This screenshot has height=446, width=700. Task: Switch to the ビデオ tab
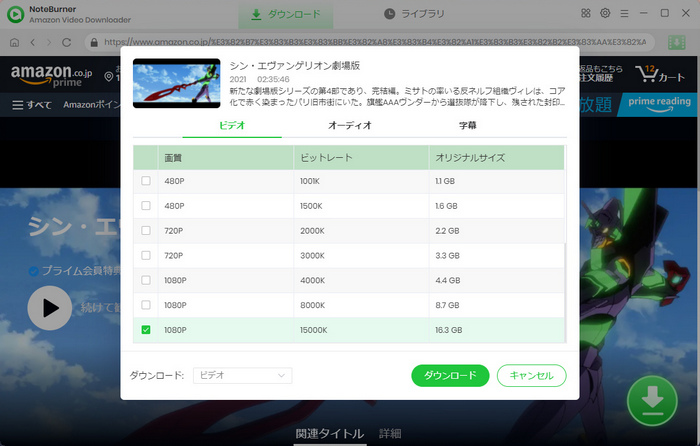point(232,125)
